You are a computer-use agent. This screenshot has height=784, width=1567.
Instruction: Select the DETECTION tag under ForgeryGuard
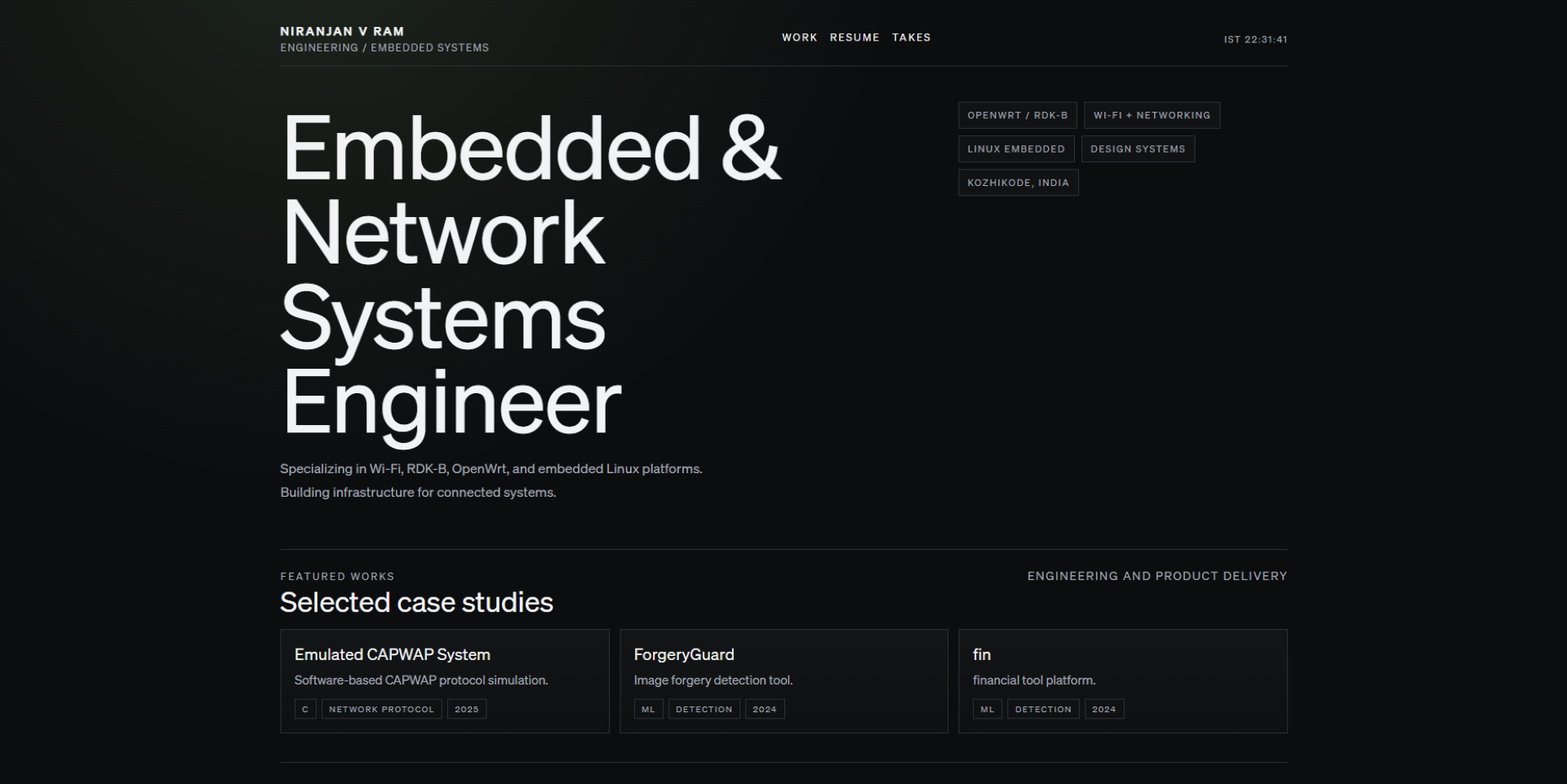[704, 709]
